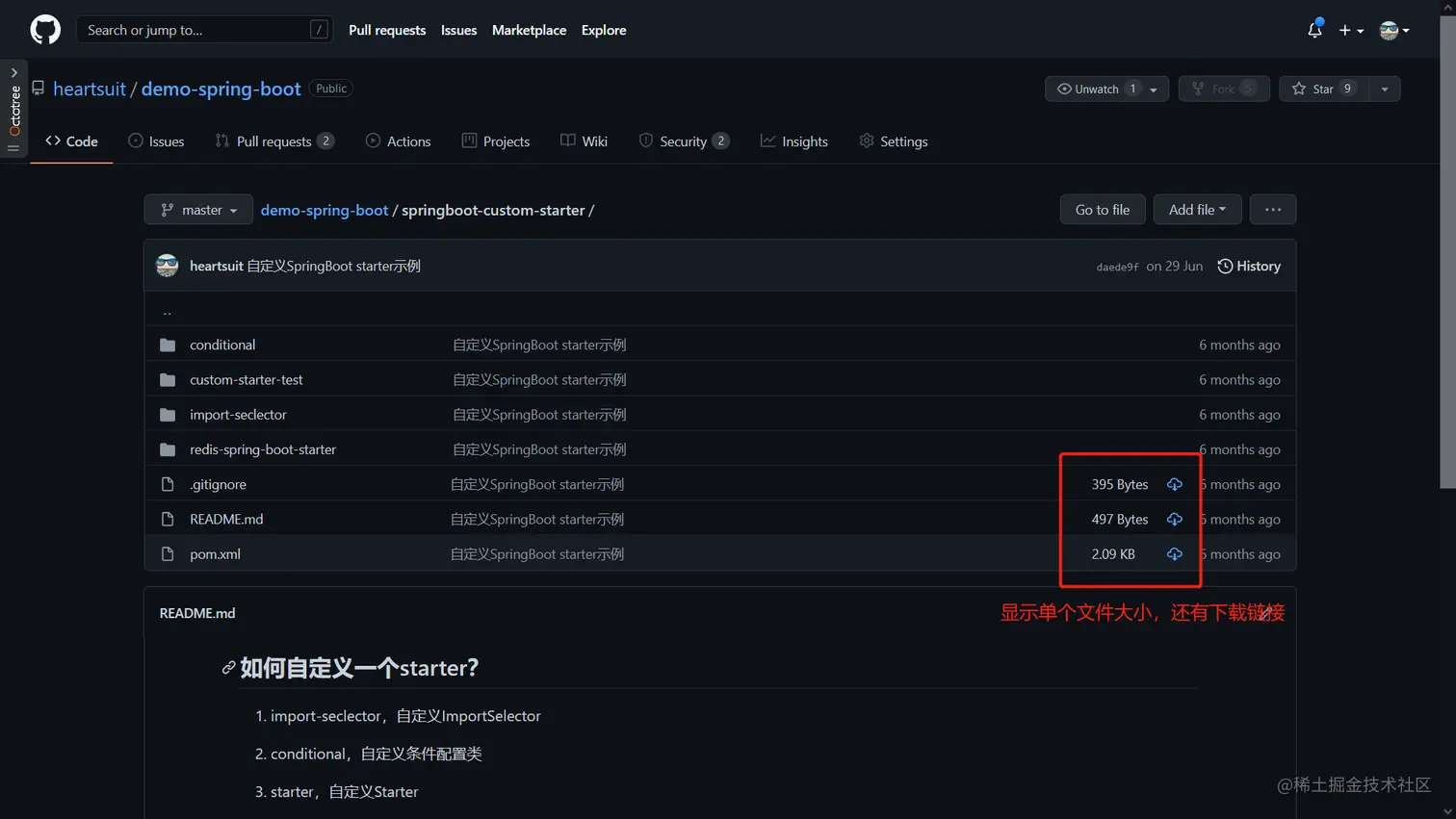Switch to the Actions tab
The image size is (1456, 819).
tap(398, 141)
